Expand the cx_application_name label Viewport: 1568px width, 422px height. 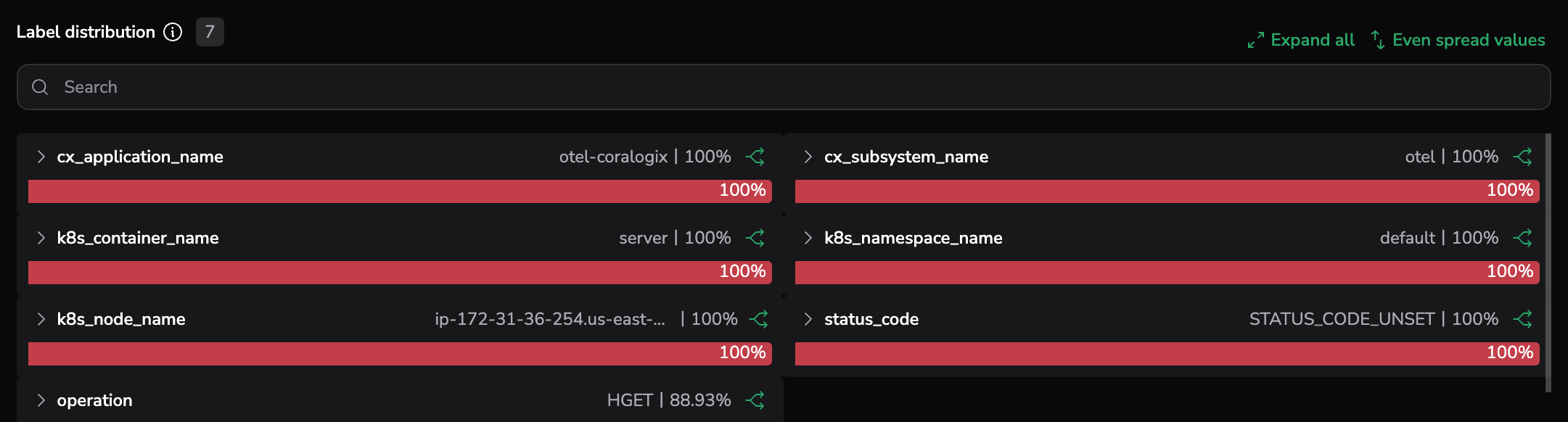pyautogui.click(x=41, y=157)
